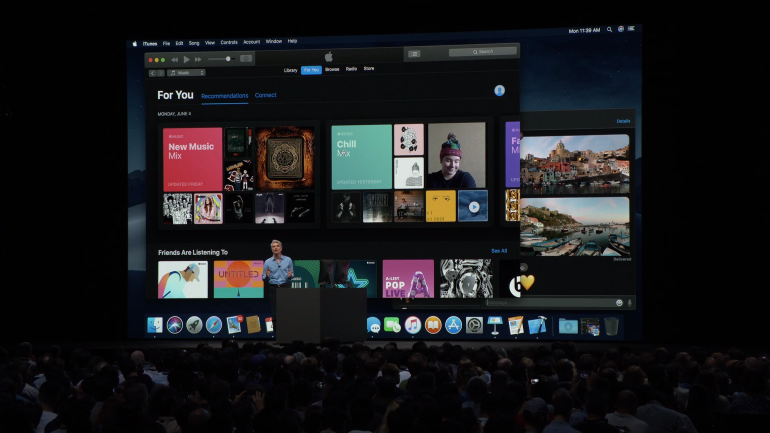This screenshot has width=770, height=433.
Task: Go back with the iTunes back arrow
Action: click(152, 73)
